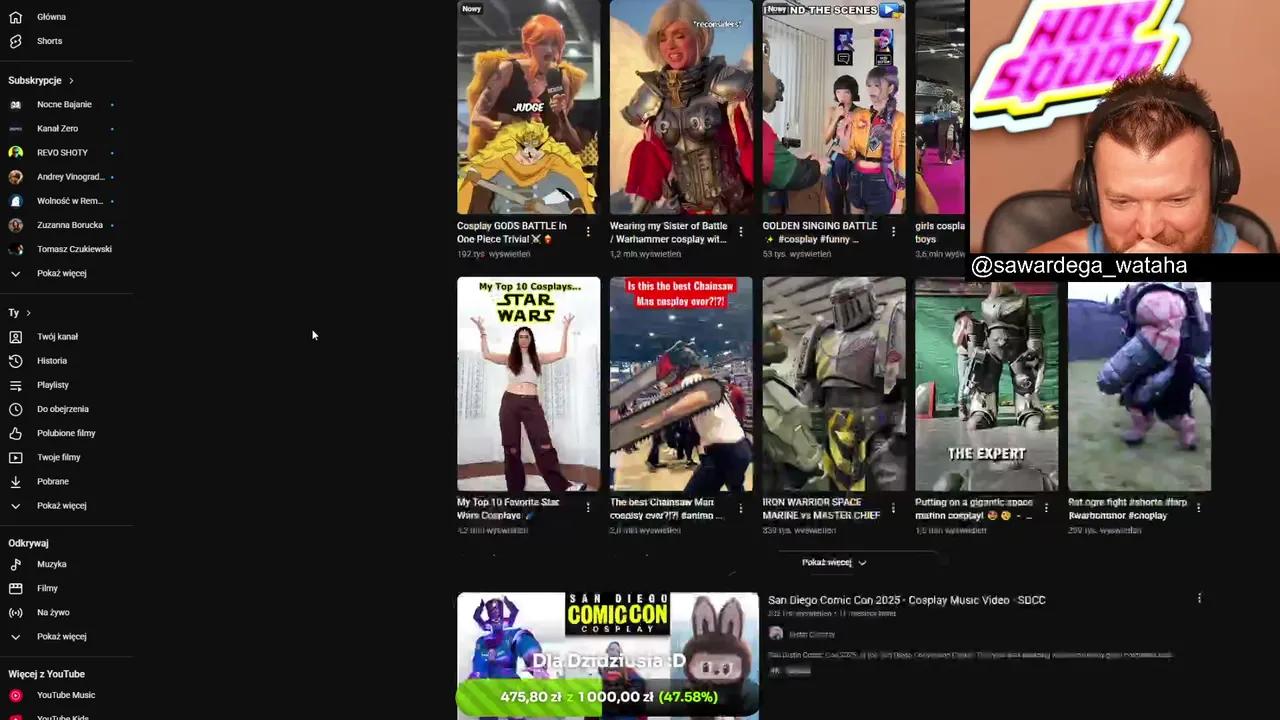
Task: Open Tomasz Czukiewski channel avatar
Action: pyautogui.click(x=15, y=249)
